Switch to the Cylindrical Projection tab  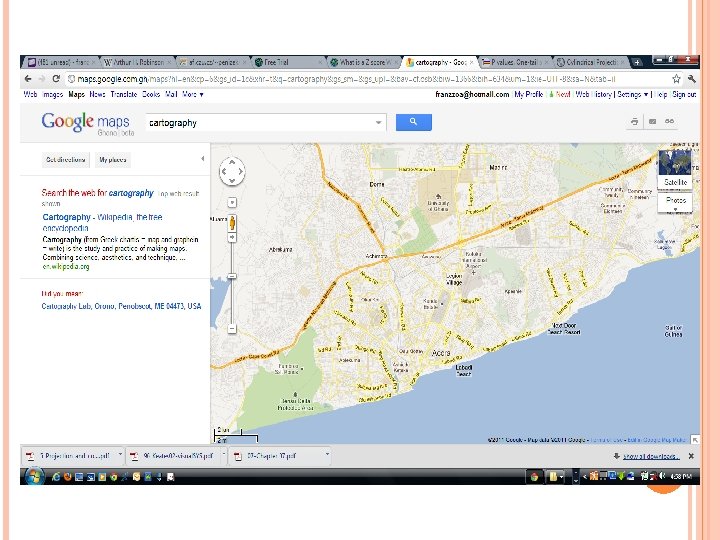point(589,62)
